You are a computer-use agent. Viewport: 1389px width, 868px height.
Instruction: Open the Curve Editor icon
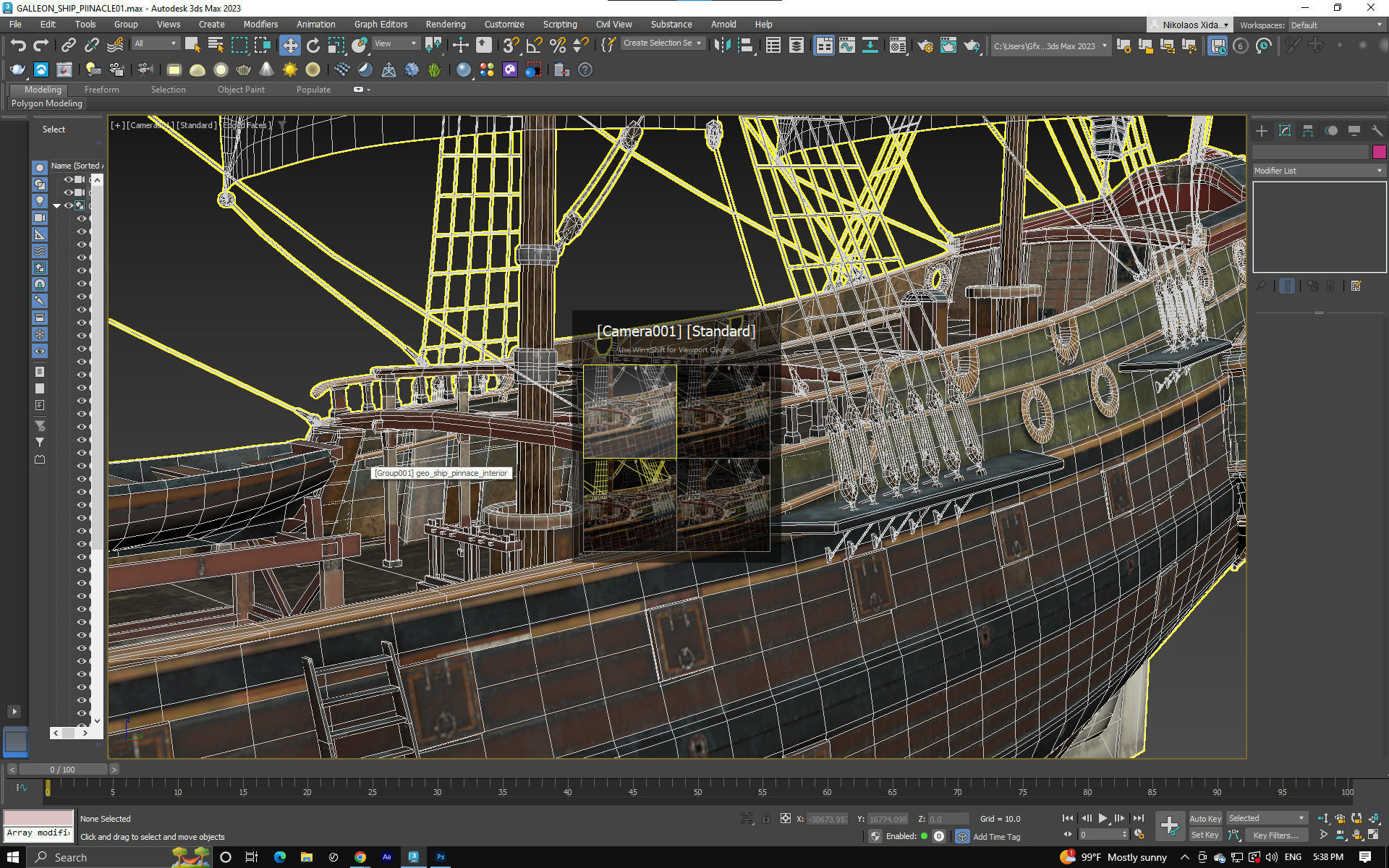click(847, 46)
